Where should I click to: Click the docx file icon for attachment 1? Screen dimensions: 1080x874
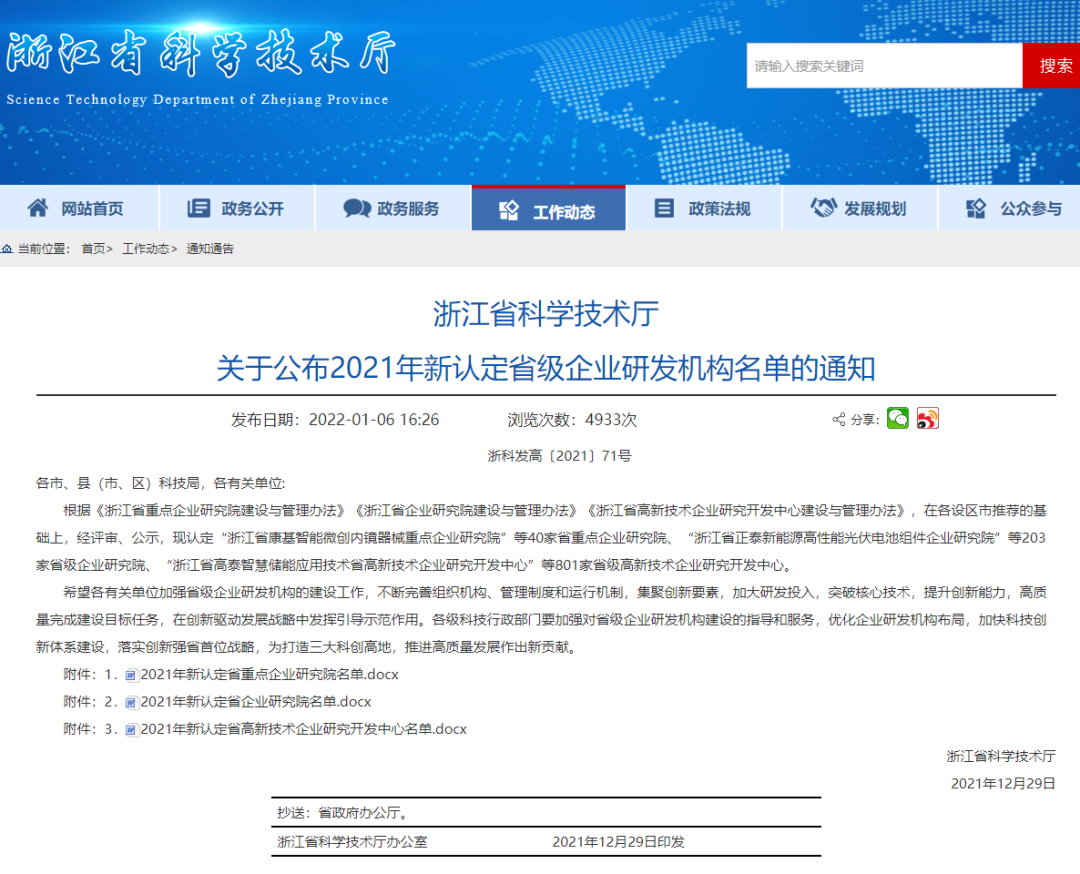click(x=132, y=676)
